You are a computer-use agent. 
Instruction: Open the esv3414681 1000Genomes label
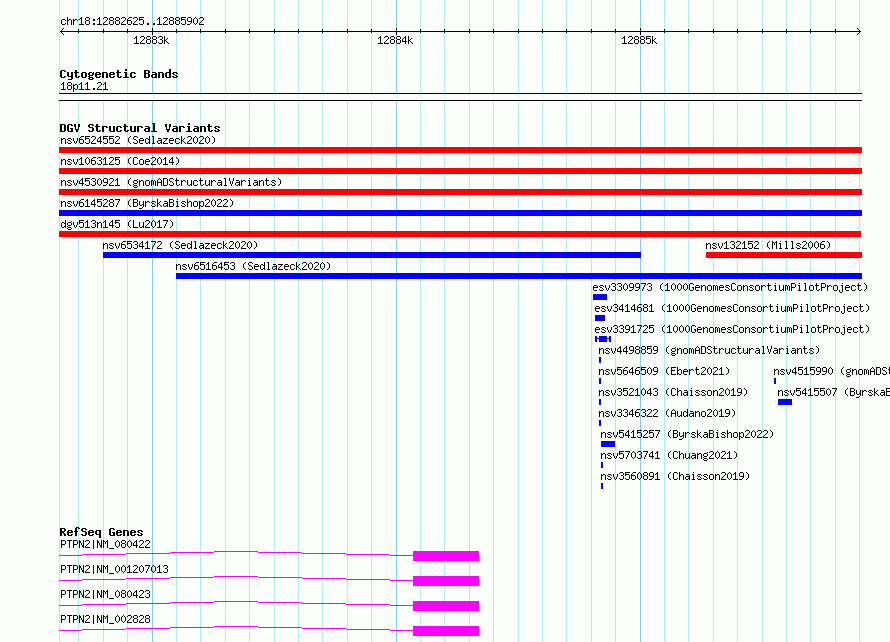point(732,308)
